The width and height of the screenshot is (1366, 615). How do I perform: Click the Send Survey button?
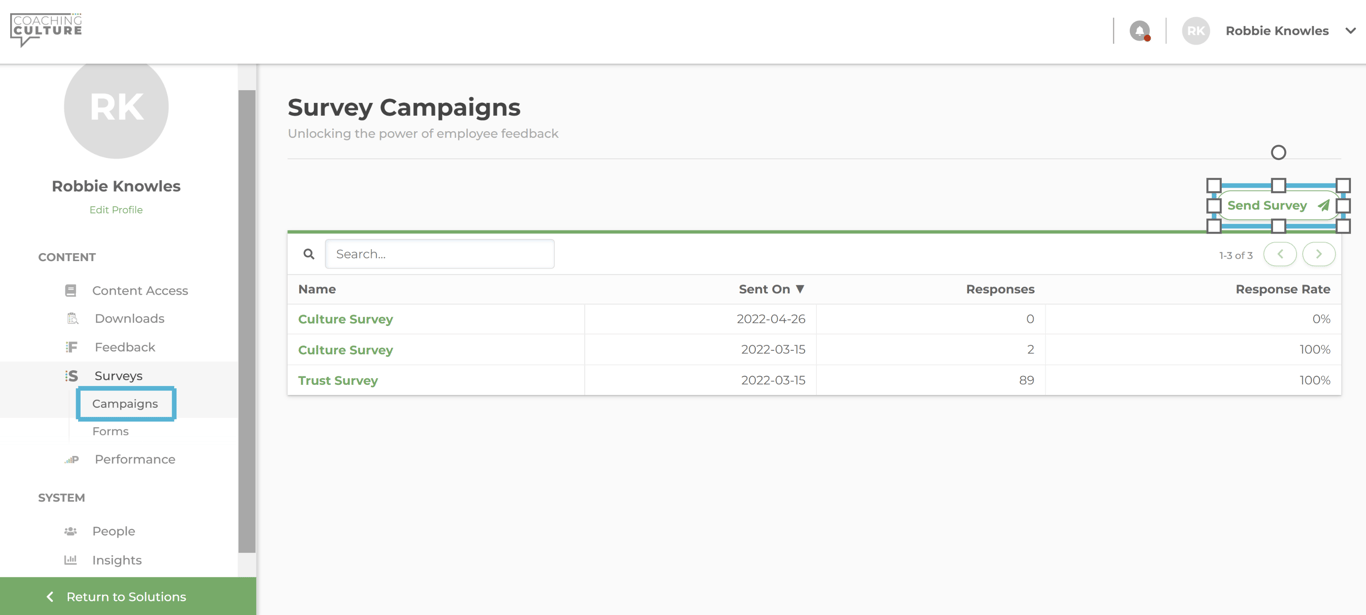1277,206
